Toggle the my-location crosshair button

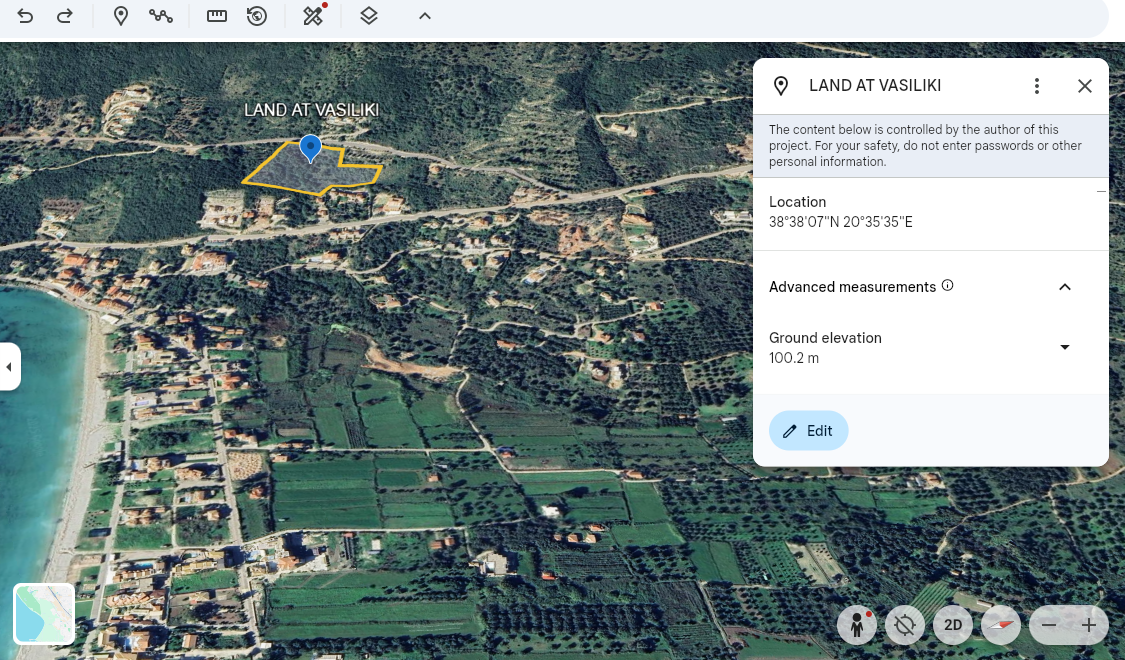tap(905, 626)
